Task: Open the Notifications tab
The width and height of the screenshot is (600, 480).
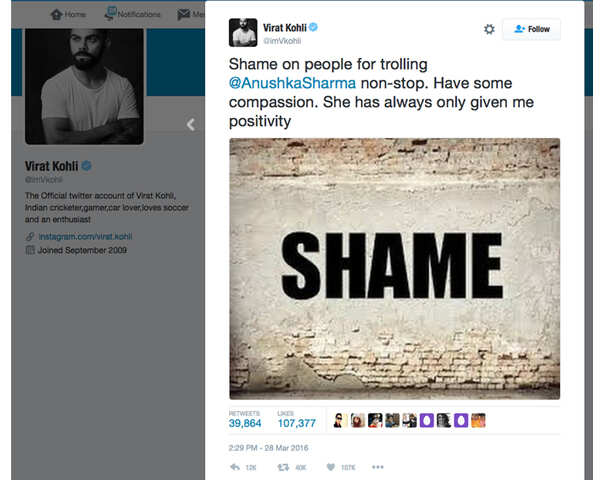Action: tap(132, 14)
